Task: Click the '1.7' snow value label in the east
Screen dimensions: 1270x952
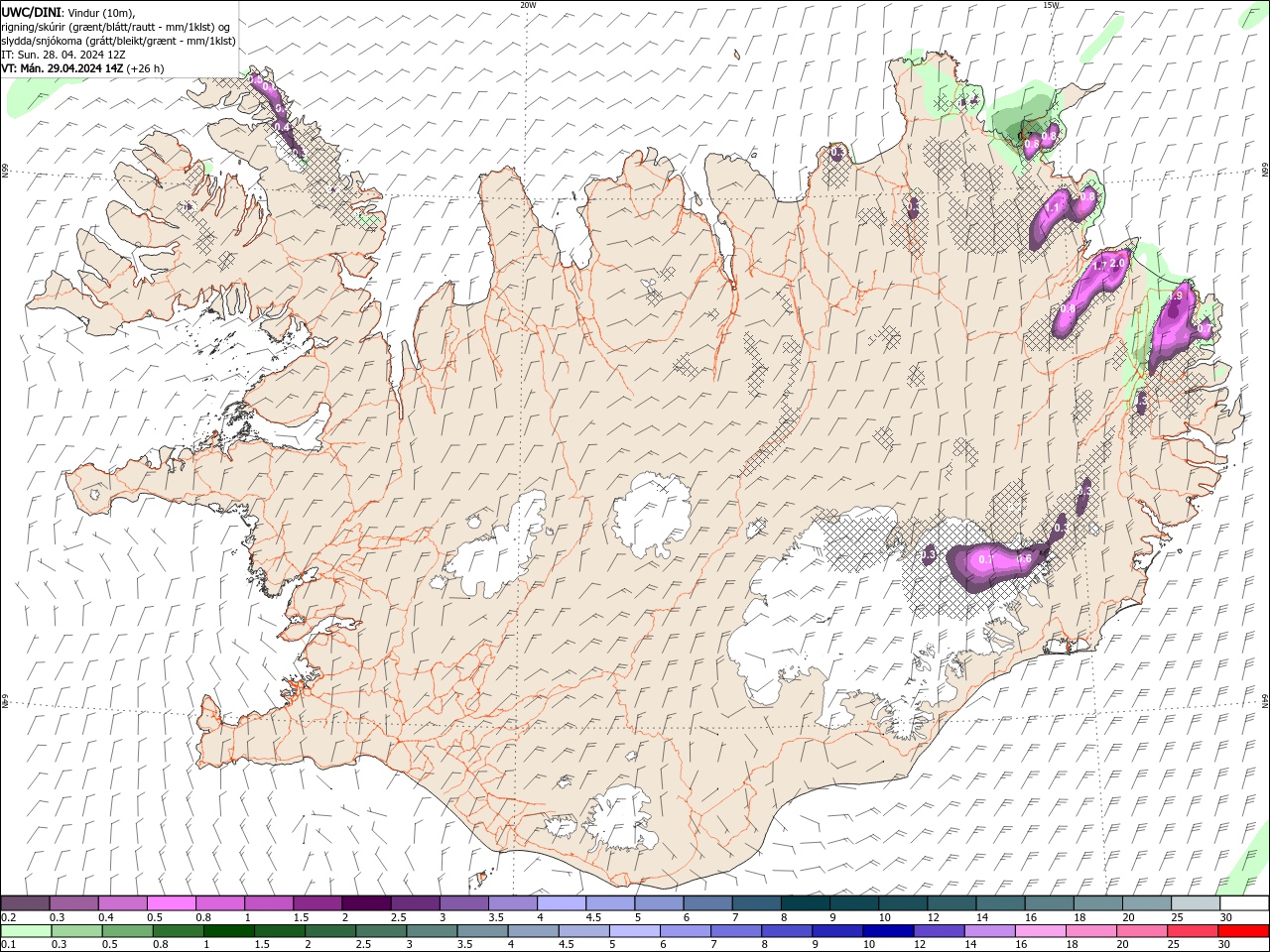Action: pos(1099,266)
